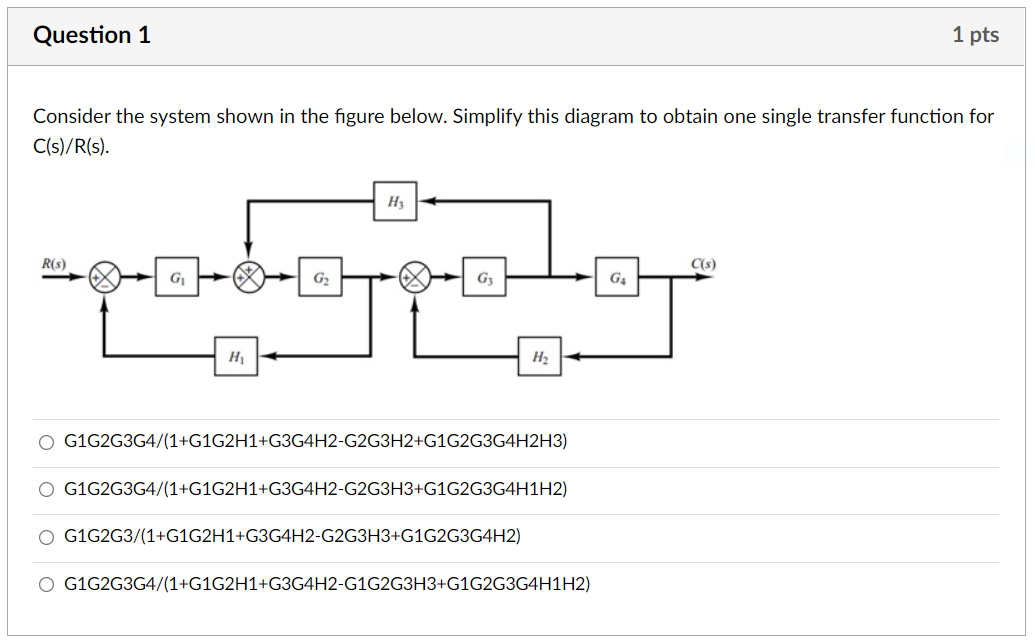The width and height of the screenshot is (1035, 641).
Task: Select the last answer radio button
Action: click(x=46, y=584)
